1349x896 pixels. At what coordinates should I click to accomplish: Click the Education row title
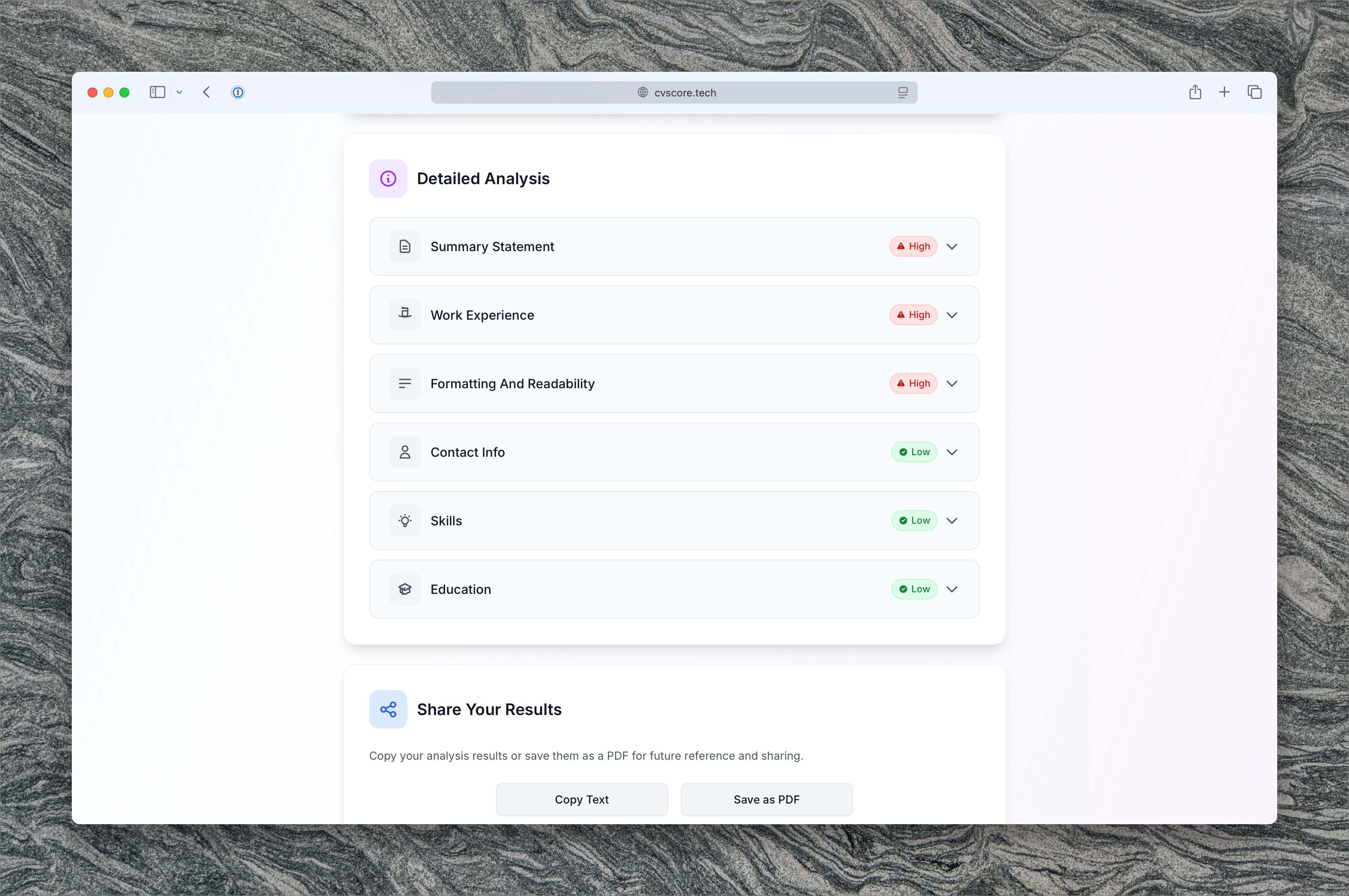point(460,589)
